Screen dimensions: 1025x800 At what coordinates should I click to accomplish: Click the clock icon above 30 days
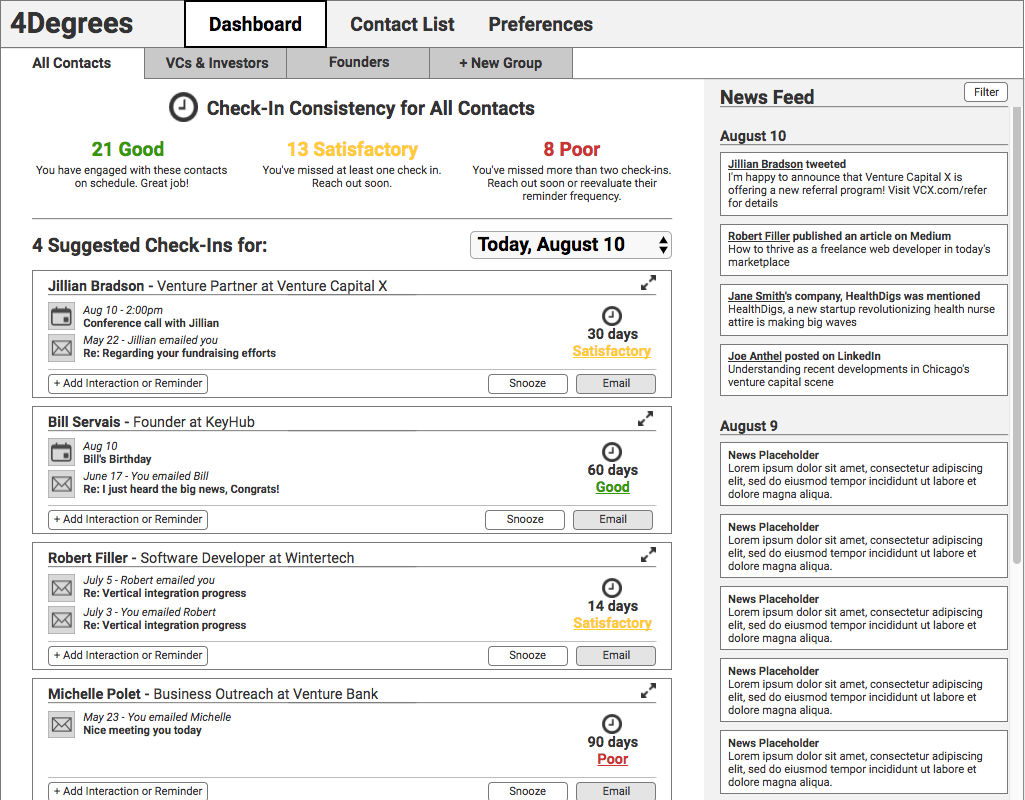tap(612, 316)
